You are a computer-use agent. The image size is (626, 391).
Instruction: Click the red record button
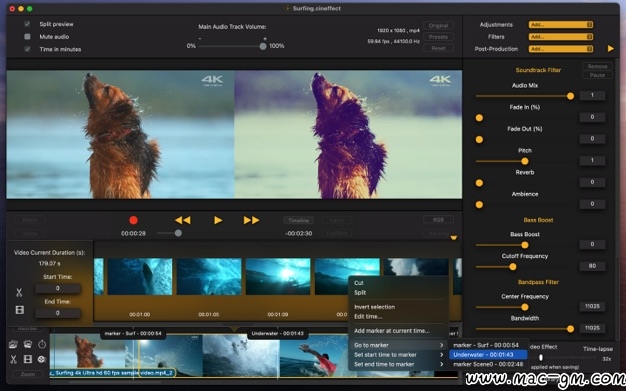pos(133,220)
